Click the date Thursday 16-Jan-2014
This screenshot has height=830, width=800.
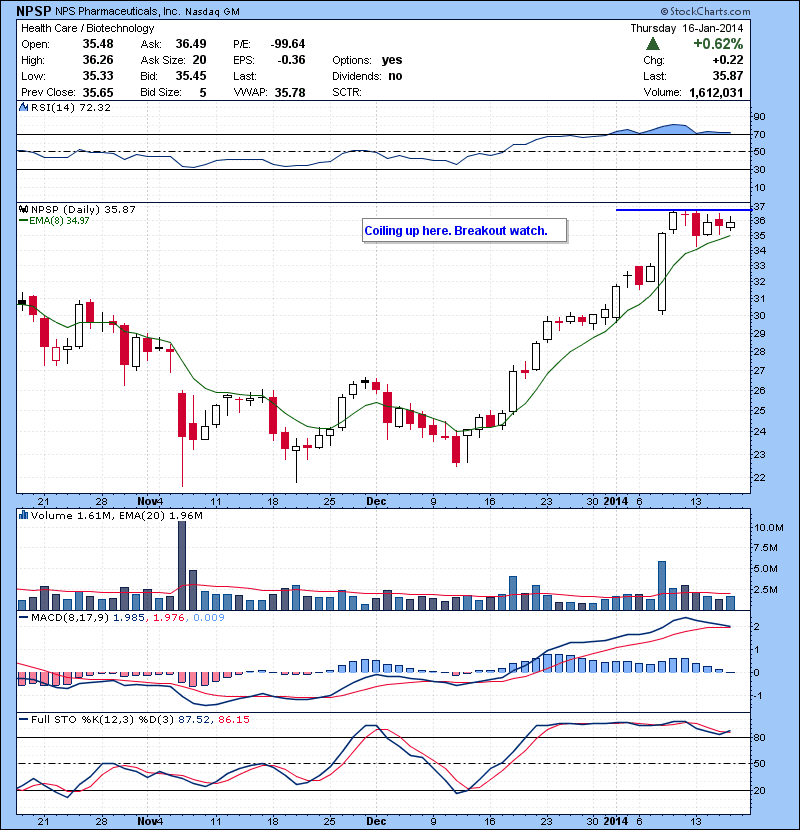pyautogui.click(x=687, y=28)
